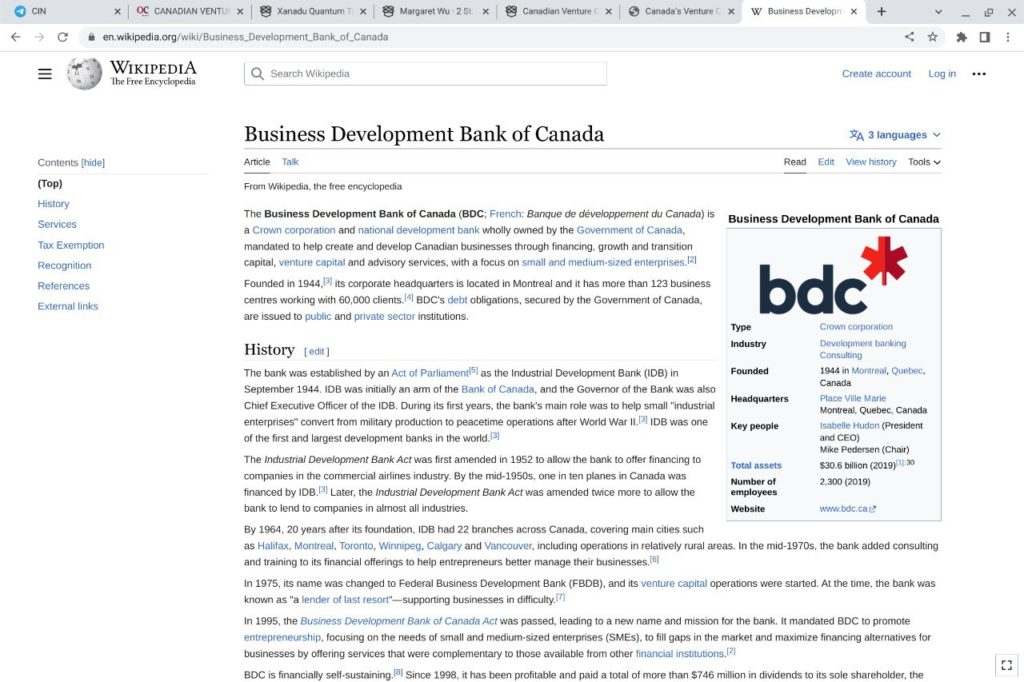This screenshot has height=682, width=1024.
Task: Click the Search Wikipedia input field
Action: pos(425,74)
